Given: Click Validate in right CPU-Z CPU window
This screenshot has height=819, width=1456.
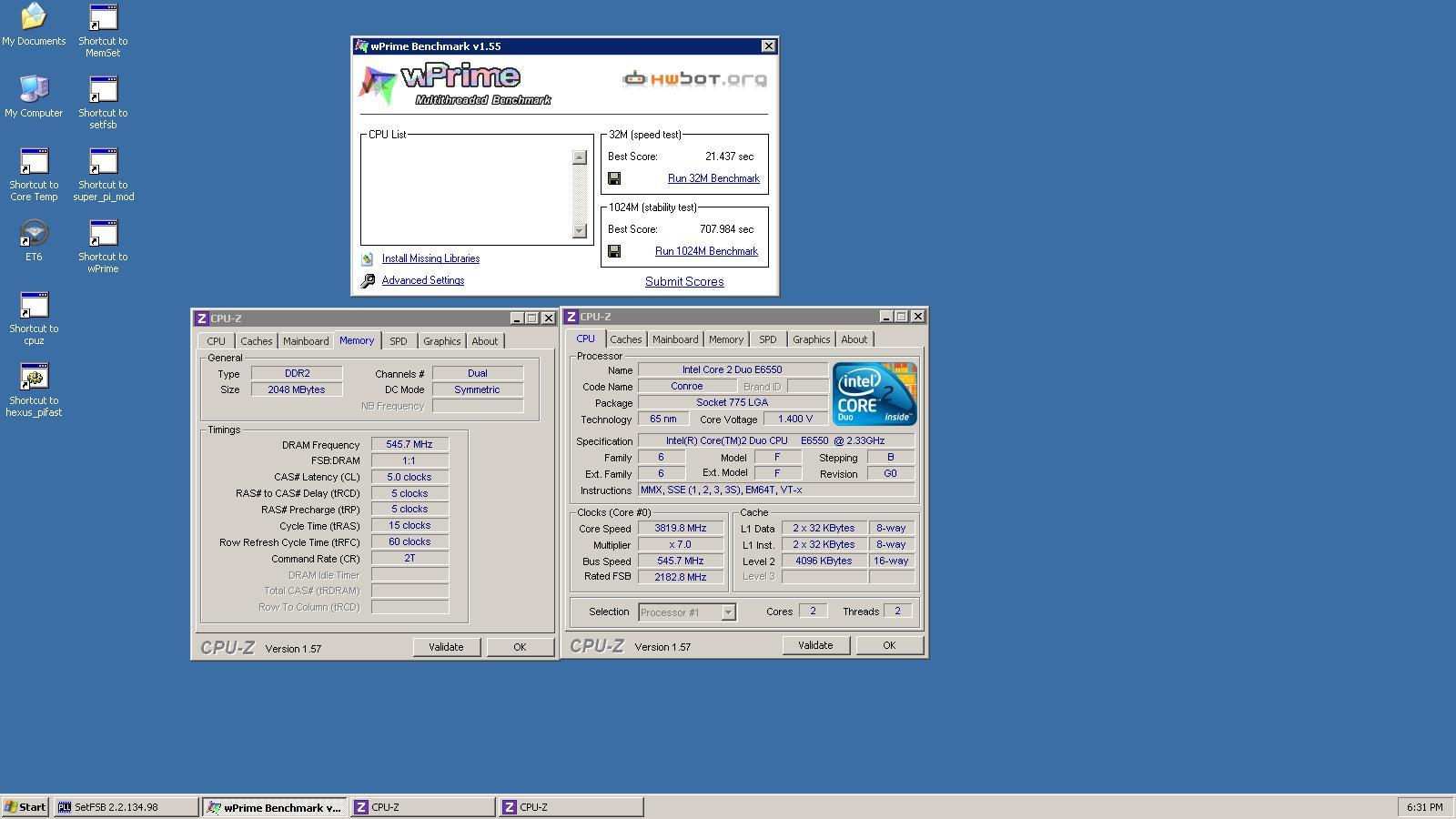Looking at the screenshot, I should [815, 645].
